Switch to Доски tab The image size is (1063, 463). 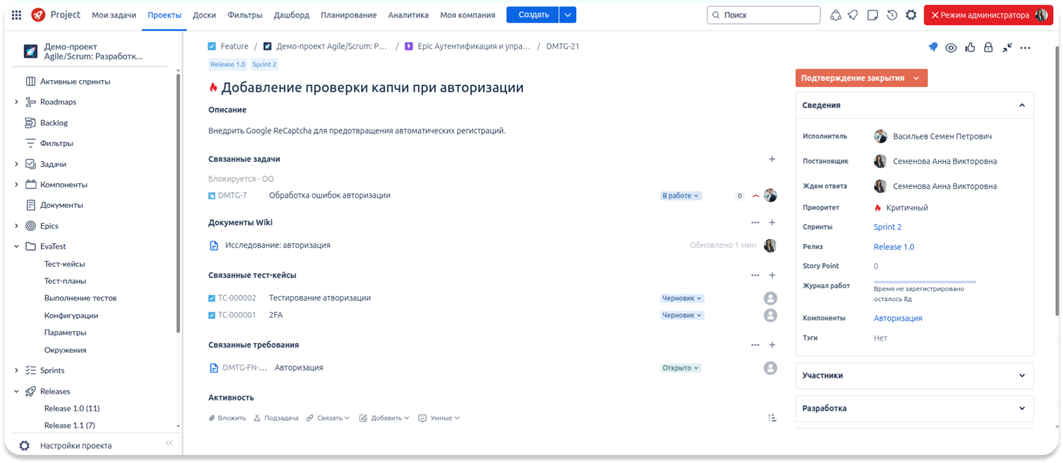point(204,14)
